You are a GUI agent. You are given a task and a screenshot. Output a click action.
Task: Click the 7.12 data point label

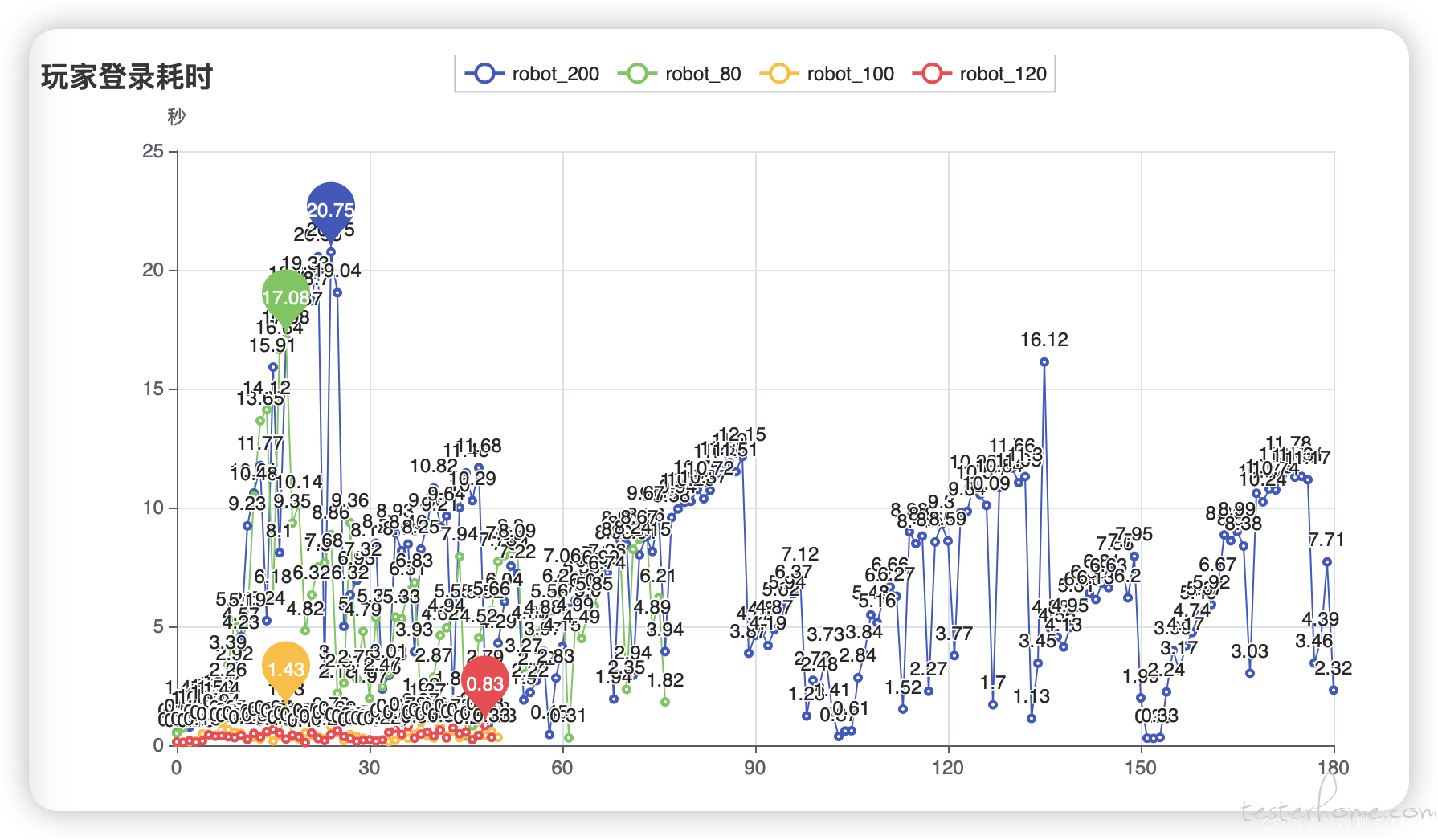pos(799,554)
